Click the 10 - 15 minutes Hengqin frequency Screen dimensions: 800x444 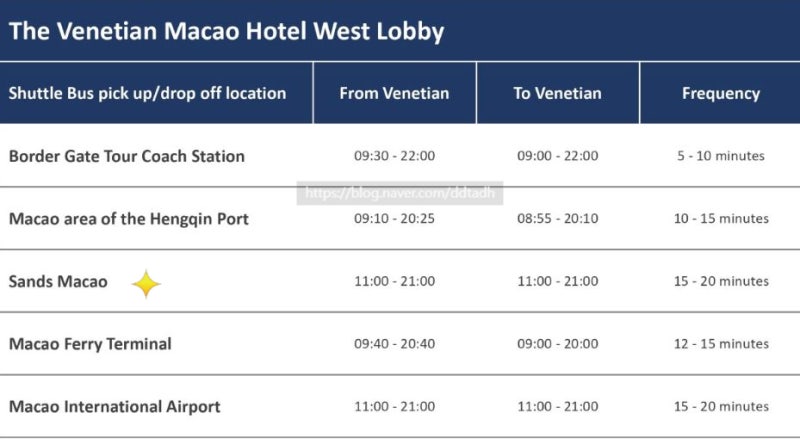pos(721,218)
